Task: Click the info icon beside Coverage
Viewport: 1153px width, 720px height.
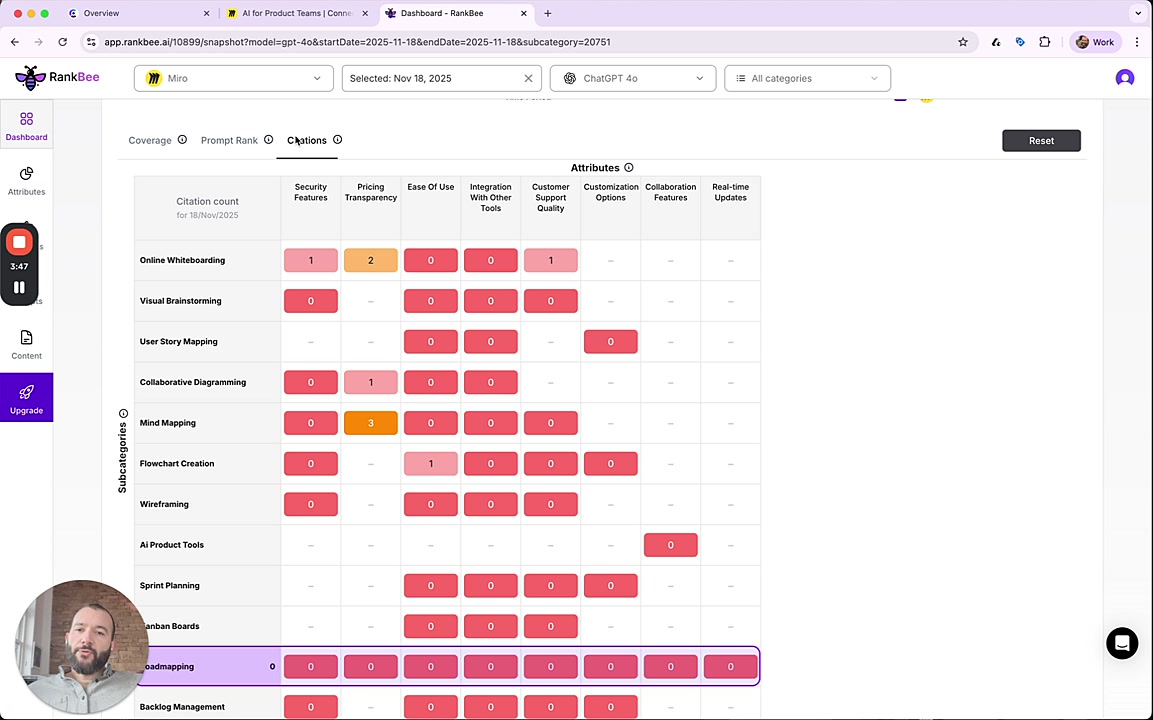Action: (x=182, y=140)
